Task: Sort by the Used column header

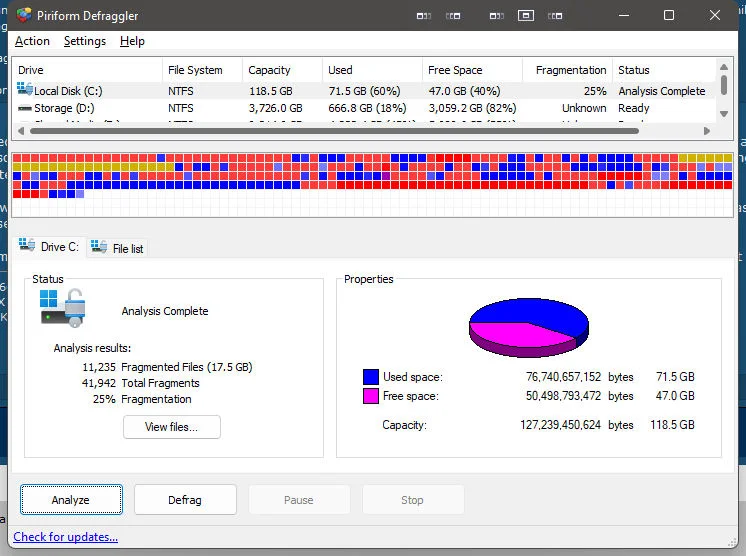Action: tap(372, 70)
